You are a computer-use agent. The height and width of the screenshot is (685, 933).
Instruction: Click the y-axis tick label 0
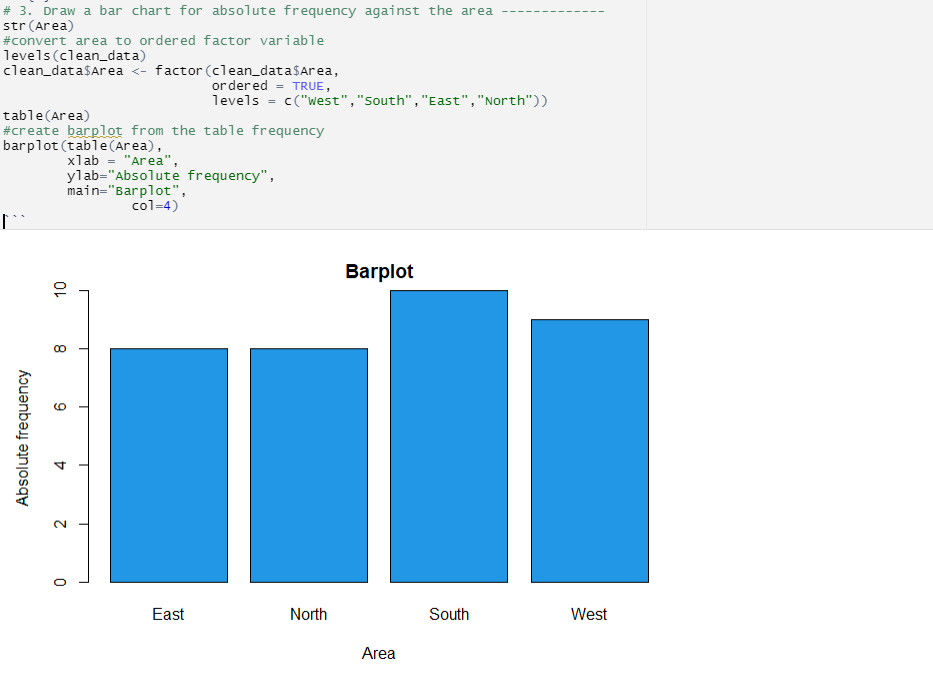point(60,582)
